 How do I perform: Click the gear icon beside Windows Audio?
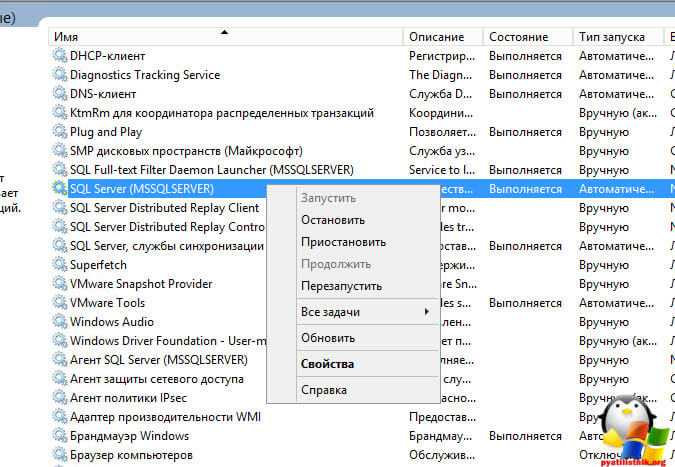coord(59,322)
